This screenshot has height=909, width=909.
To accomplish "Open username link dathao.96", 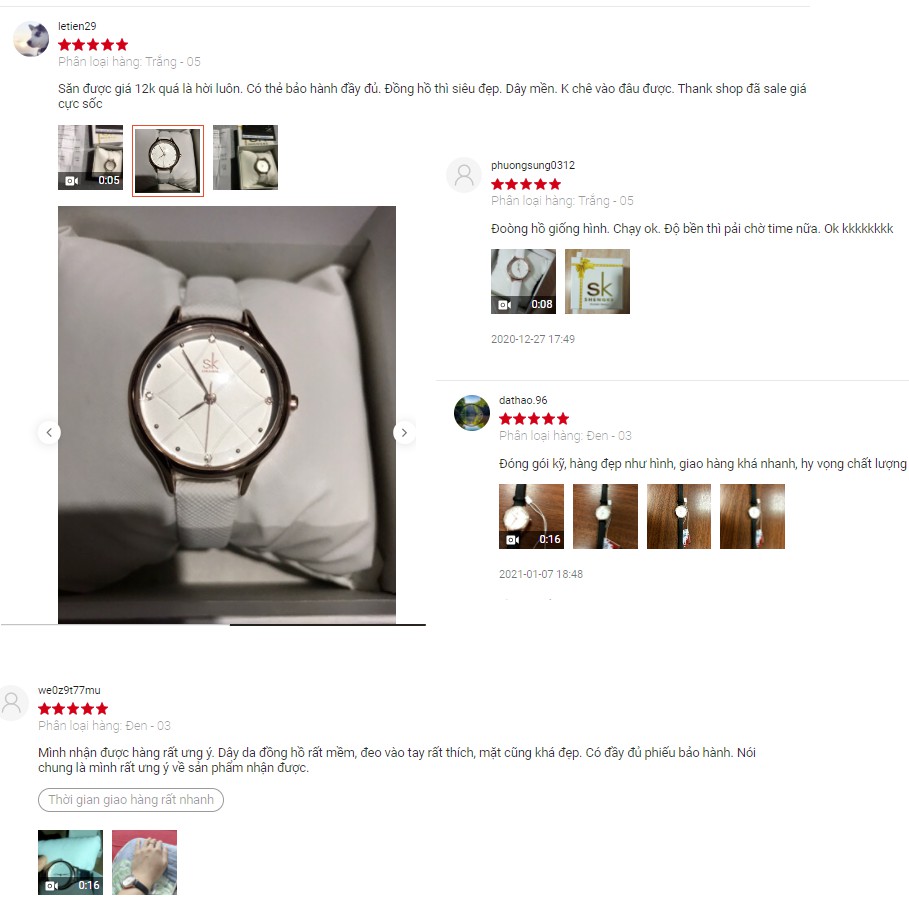I will point(523,400).
